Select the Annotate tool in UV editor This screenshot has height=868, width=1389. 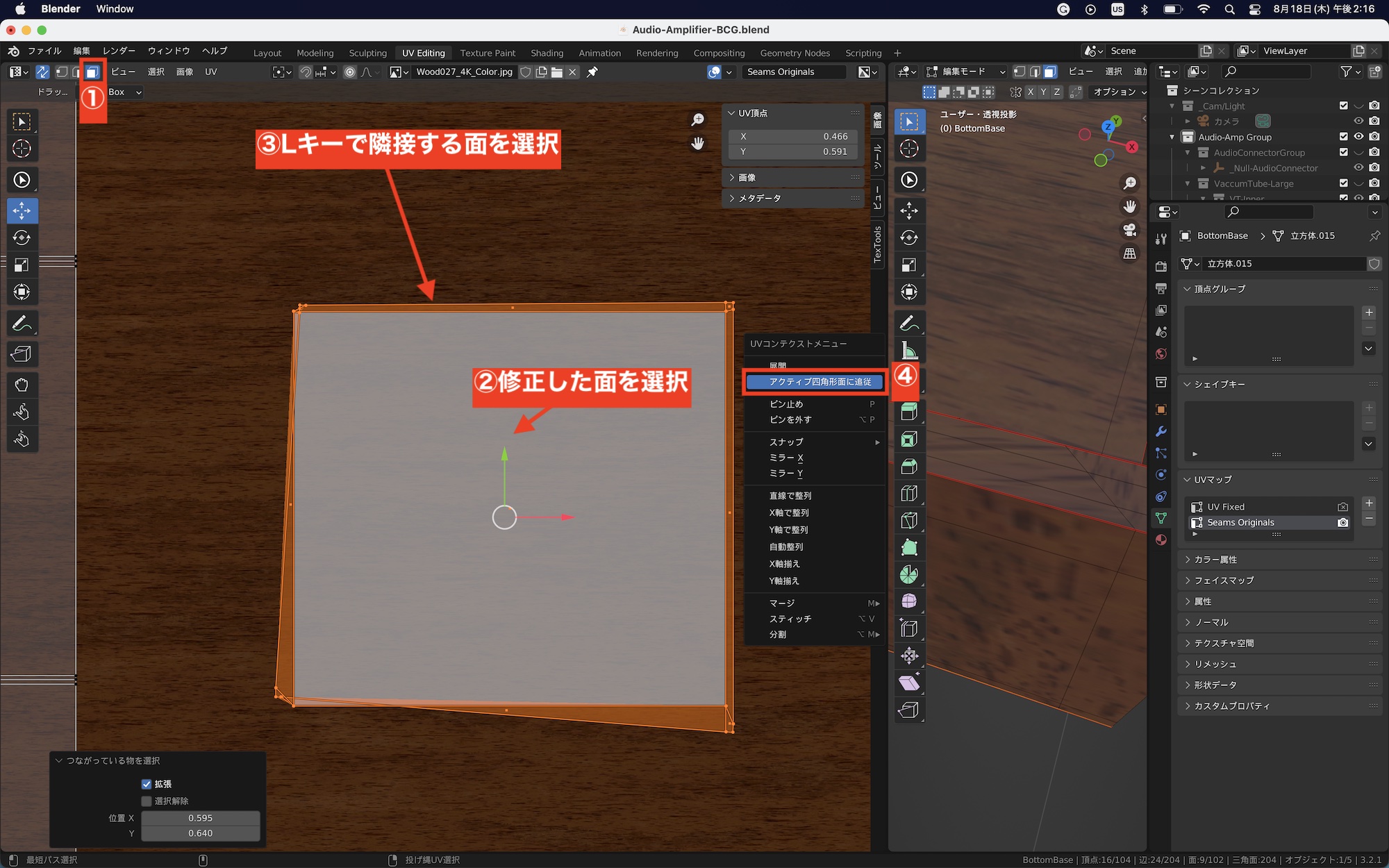tap(22, 324)
